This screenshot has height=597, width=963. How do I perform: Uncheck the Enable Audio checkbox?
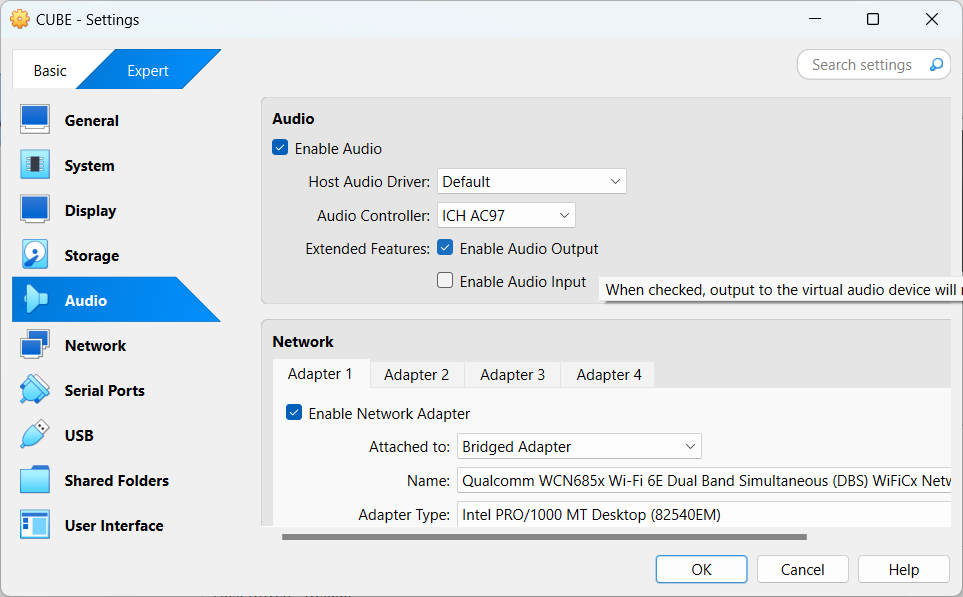coord(281,148)
